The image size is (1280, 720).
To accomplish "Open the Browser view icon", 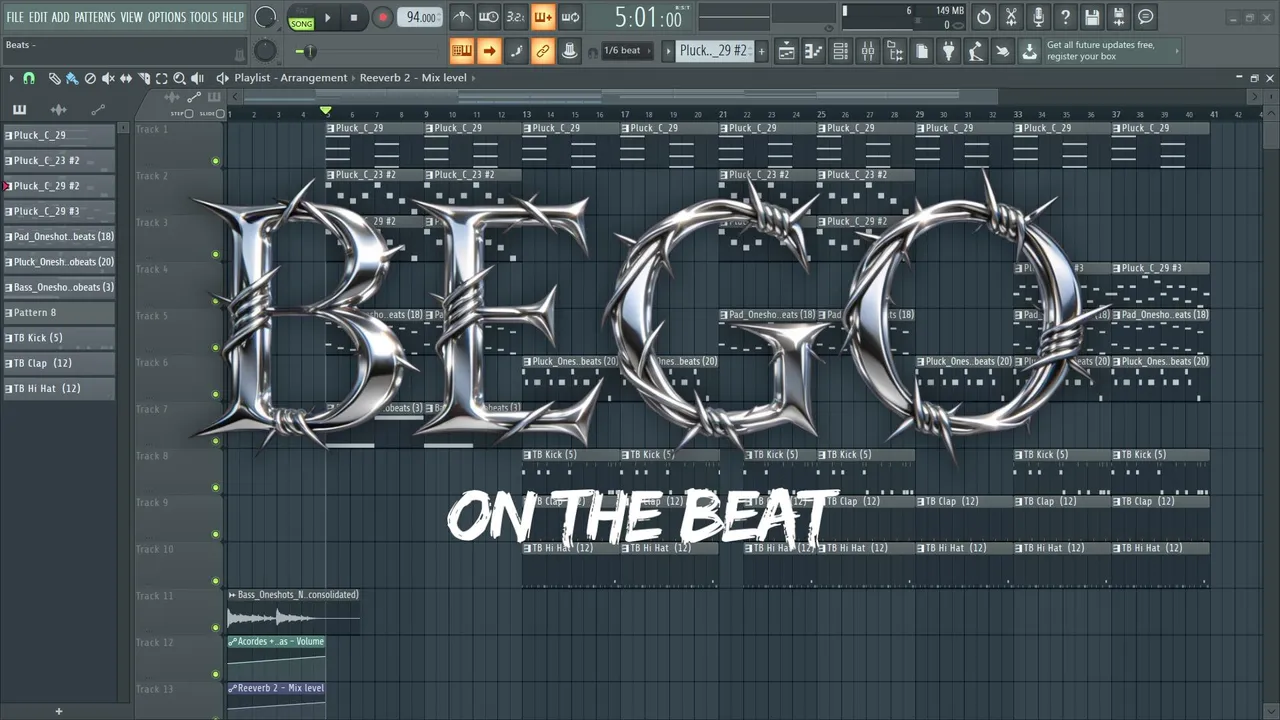I will coord(895,51).
